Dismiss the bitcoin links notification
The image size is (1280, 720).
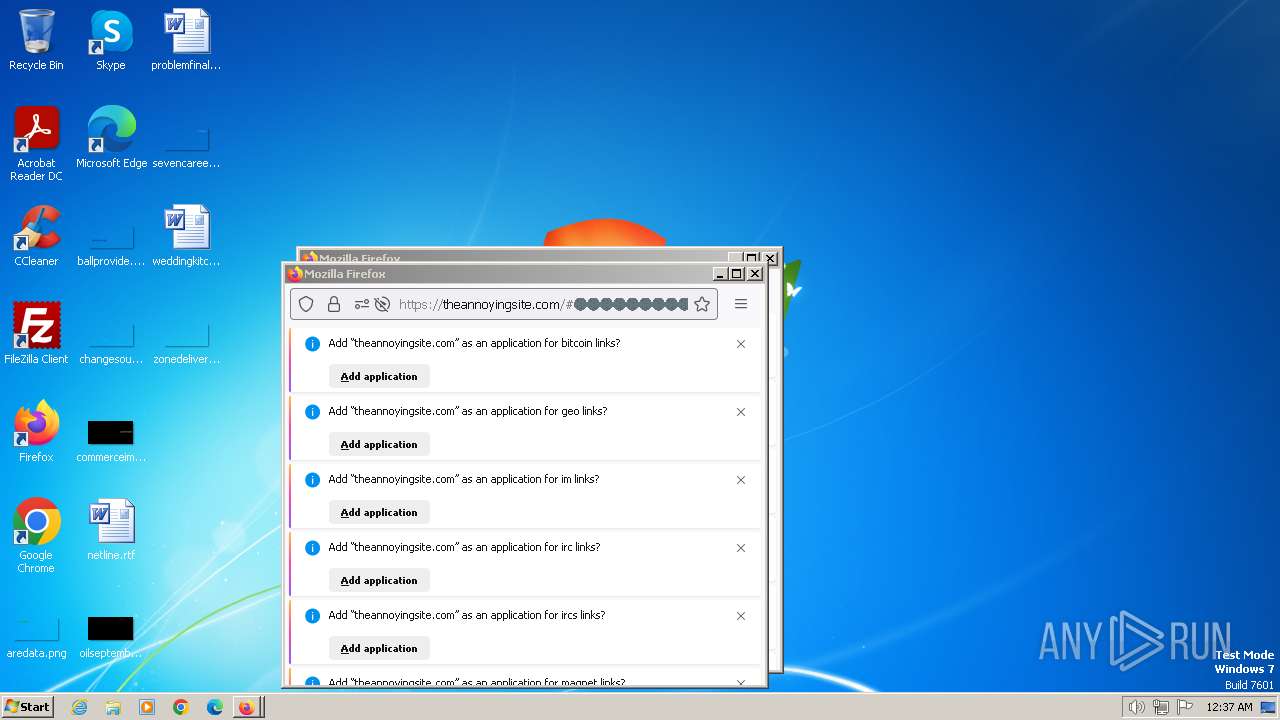tap(741, 344)
